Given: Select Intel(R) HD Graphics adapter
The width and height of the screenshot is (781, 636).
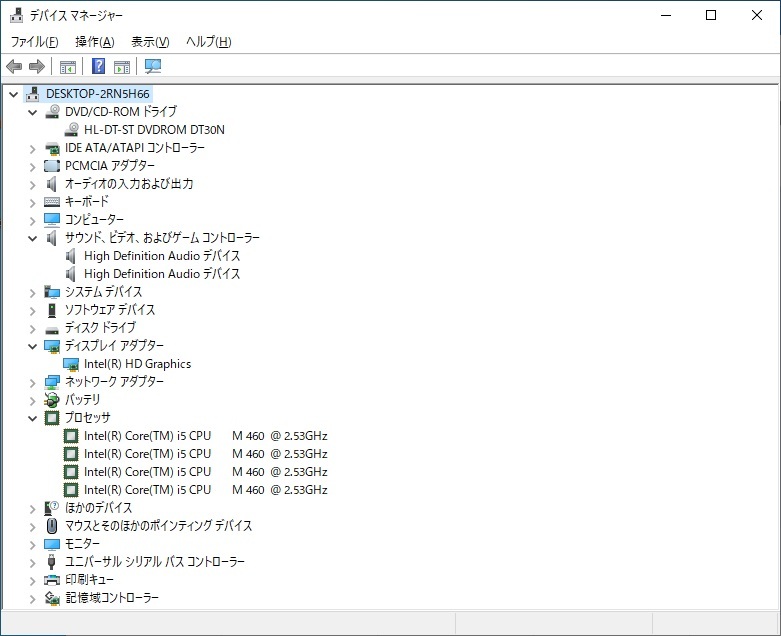Looking at the screenshot, I should click(137, 364).
